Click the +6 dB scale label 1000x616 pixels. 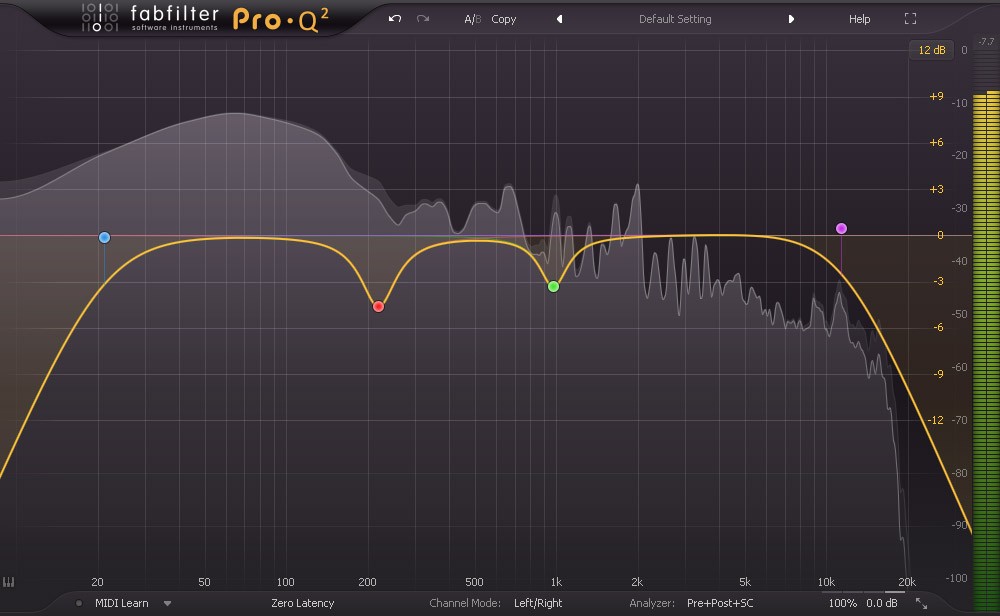click(x=936, y=142)
